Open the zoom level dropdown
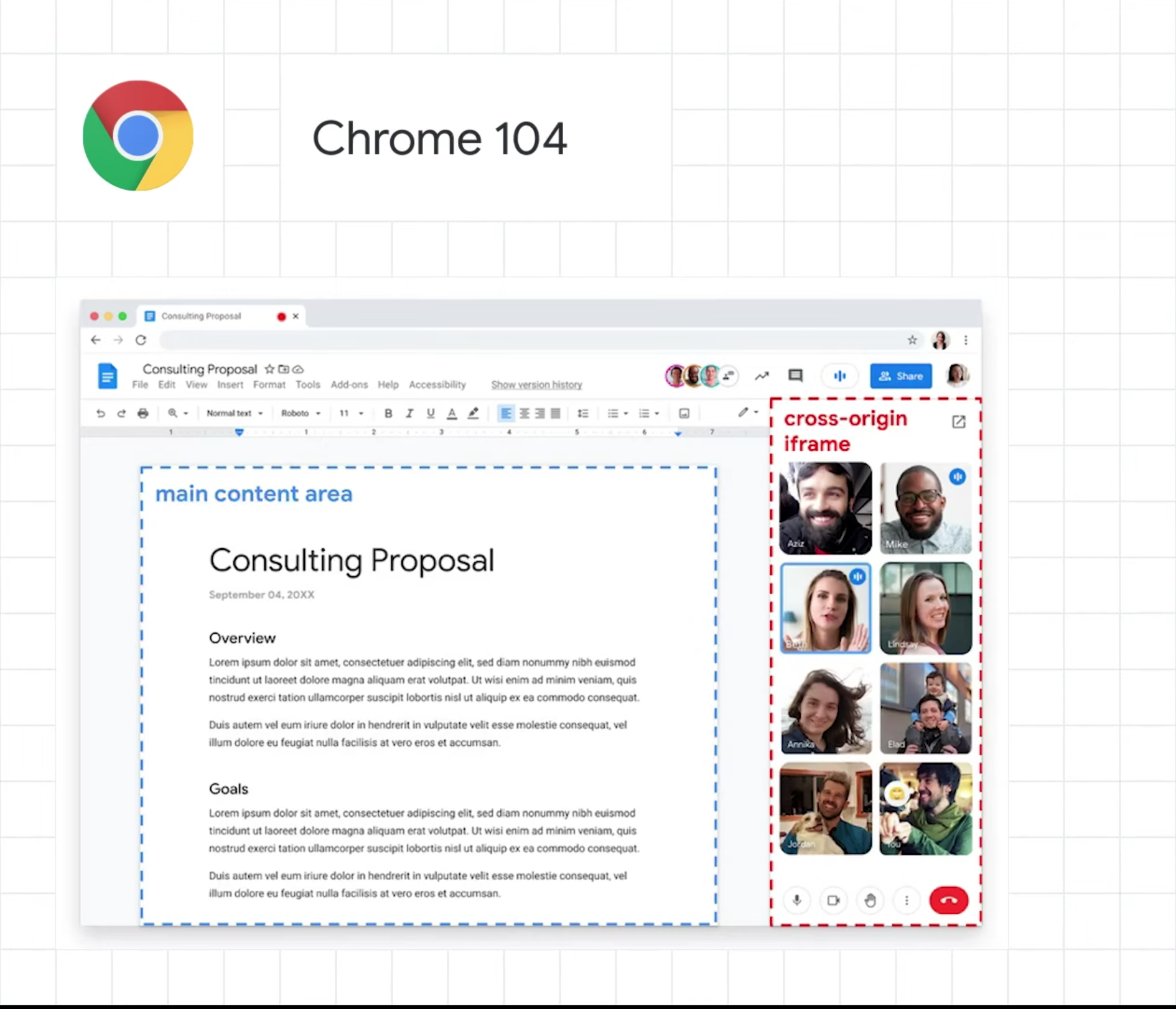1176x1009 pixels. (178, 413)
